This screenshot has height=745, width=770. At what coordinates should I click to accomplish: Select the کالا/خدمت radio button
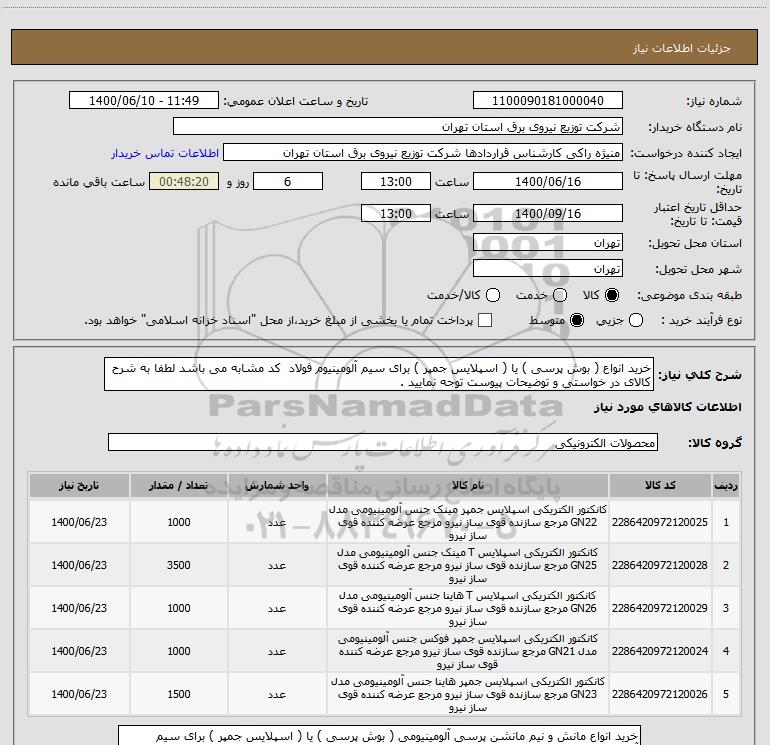pos(493,295)
